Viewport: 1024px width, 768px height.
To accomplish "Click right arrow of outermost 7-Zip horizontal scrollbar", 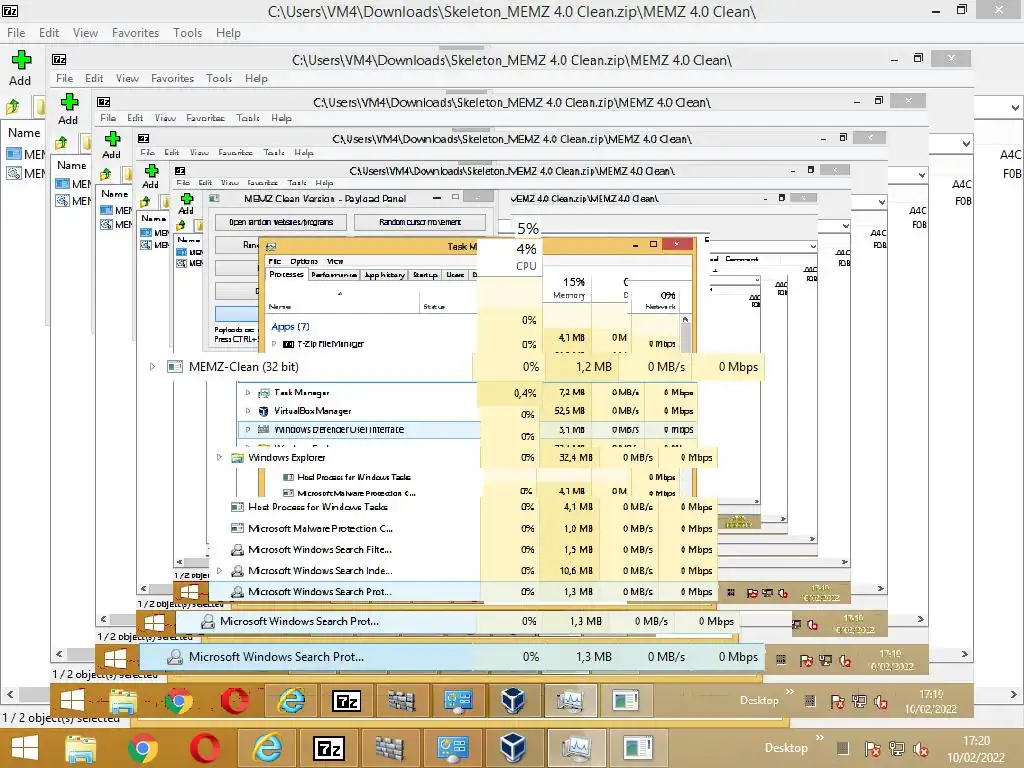I will [x=1014, y=694].
